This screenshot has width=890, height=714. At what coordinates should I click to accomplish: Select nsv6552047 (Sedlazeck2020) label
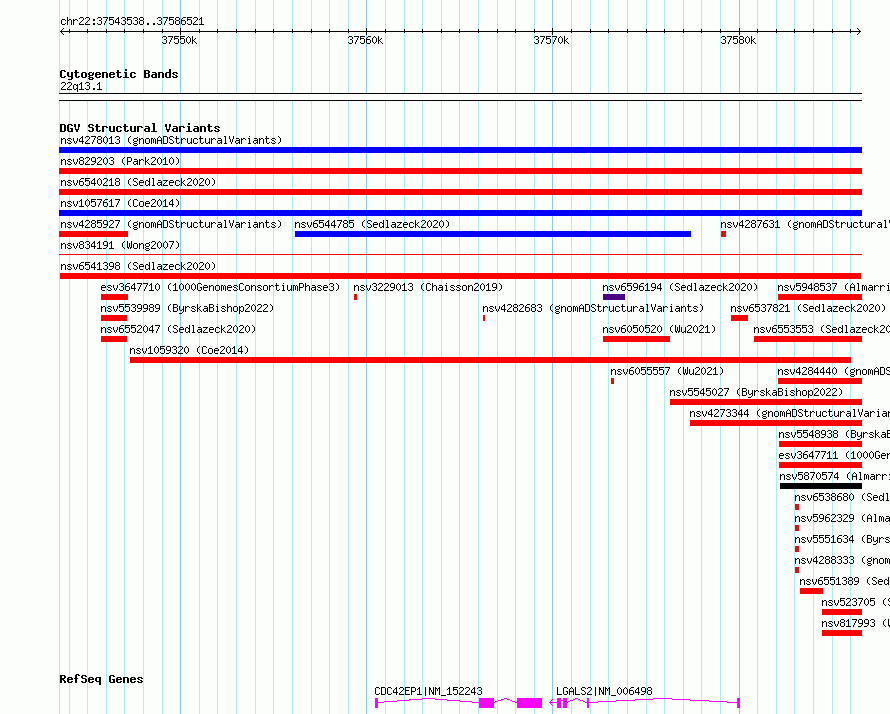tap(178, 329)
